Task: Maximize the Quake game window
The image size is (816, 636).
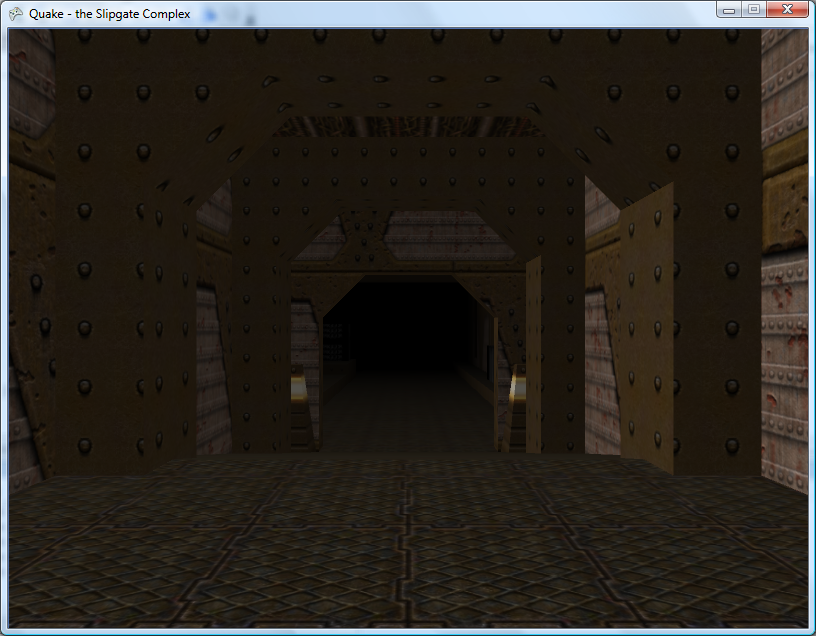Action: point(753,10)
